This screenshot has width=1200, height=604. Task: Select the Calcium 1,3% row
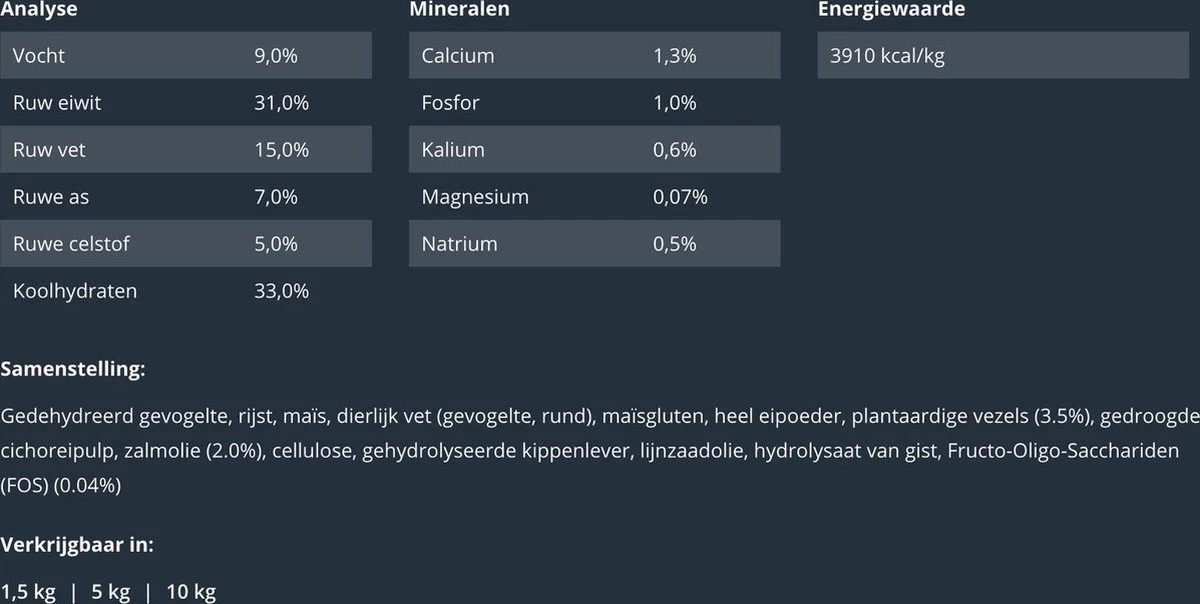pyautogui.click(x=594, y=56)
